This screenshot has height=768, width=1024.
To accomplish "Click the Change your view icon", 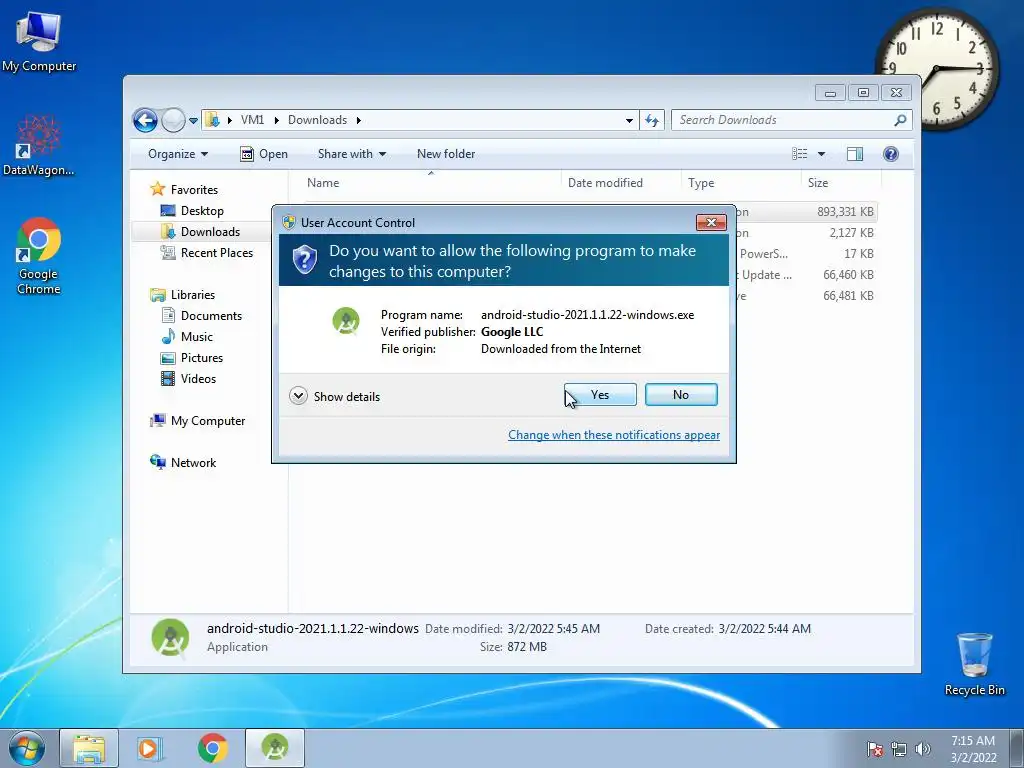I will pyautogui.click(x=799, y=154).
